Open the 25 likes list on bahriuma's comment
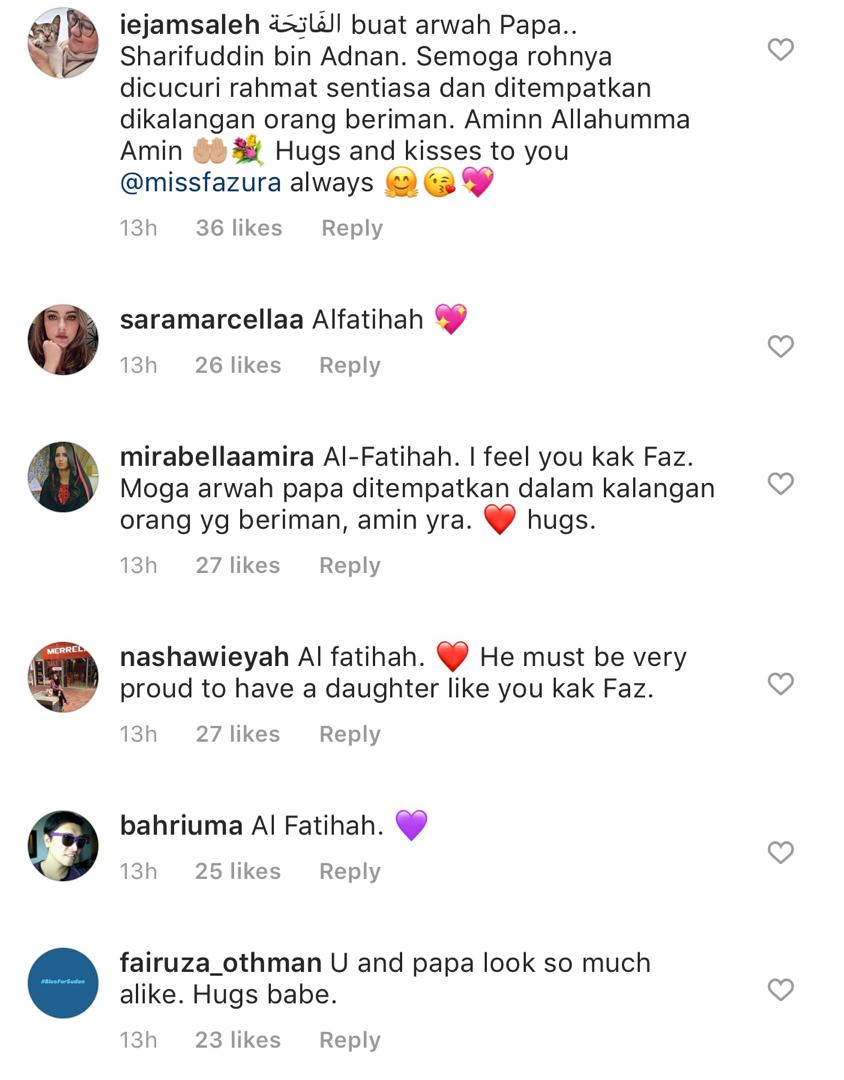The height and width of the screenshot is (1080, 844). click(x=238, y=871)
